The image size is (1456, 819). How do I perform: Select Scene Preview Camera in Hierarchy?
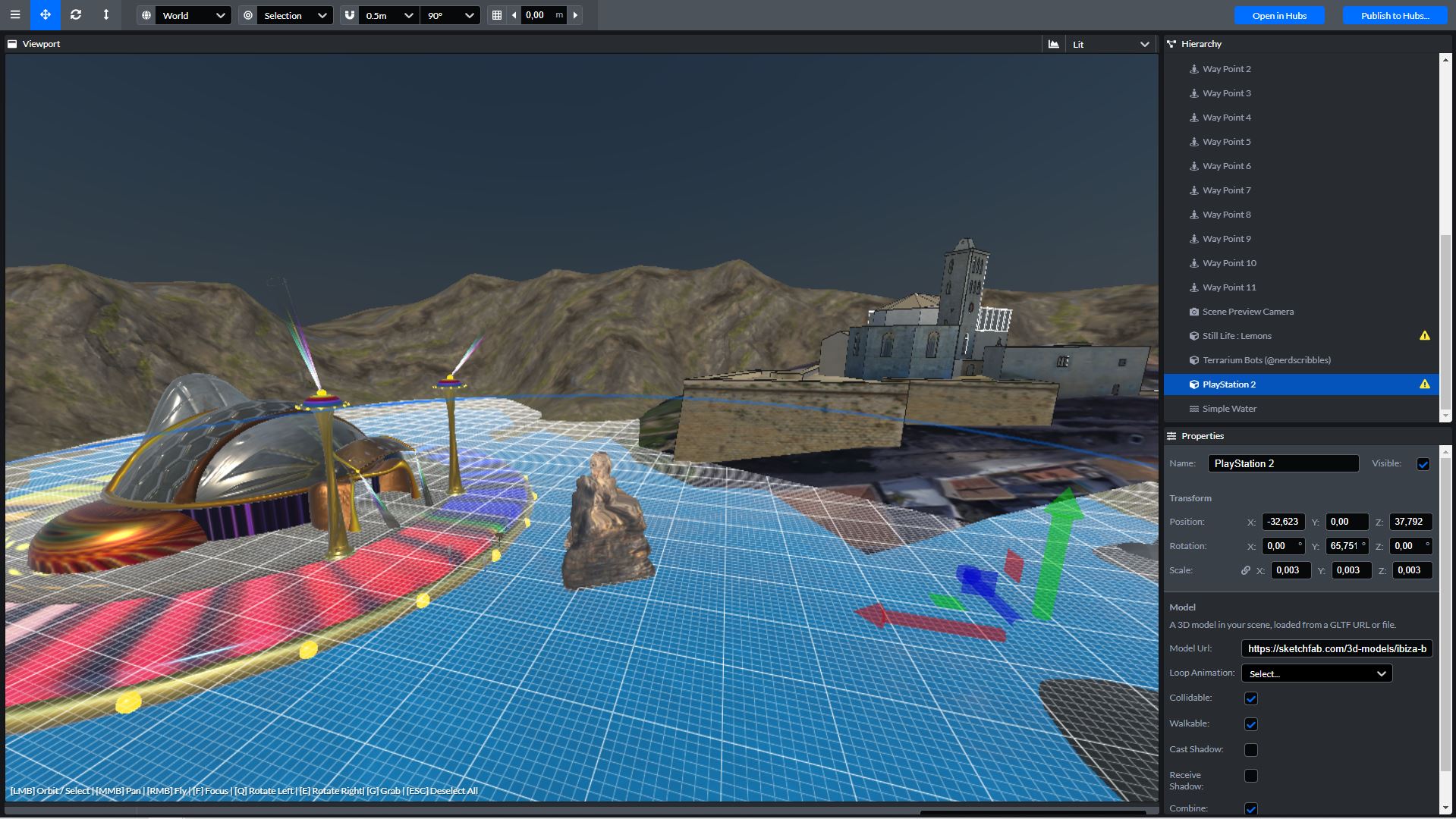coord(1247,312)
